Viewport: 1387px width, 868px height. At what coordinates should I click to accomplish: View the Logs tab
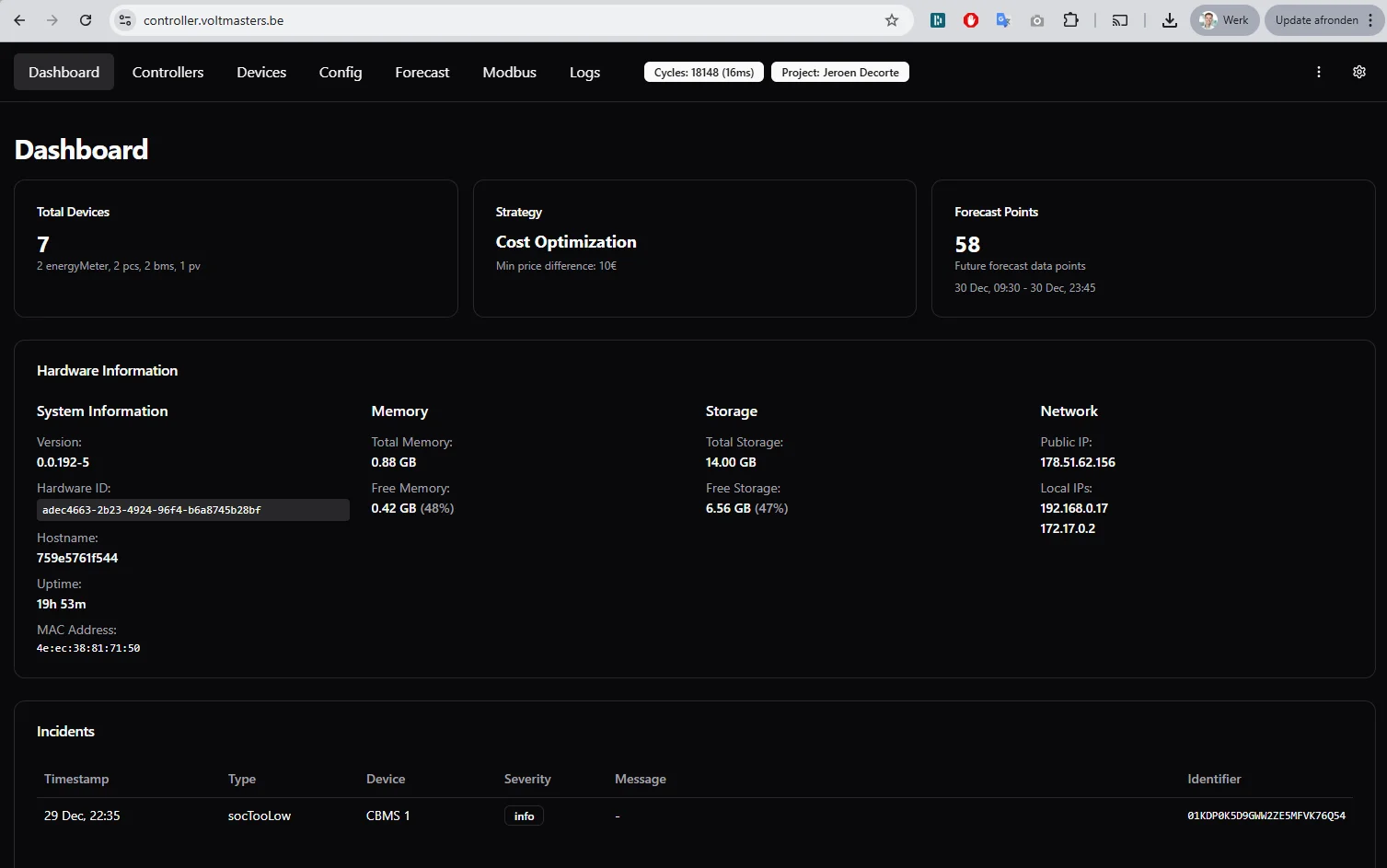[x=584, y=72]
